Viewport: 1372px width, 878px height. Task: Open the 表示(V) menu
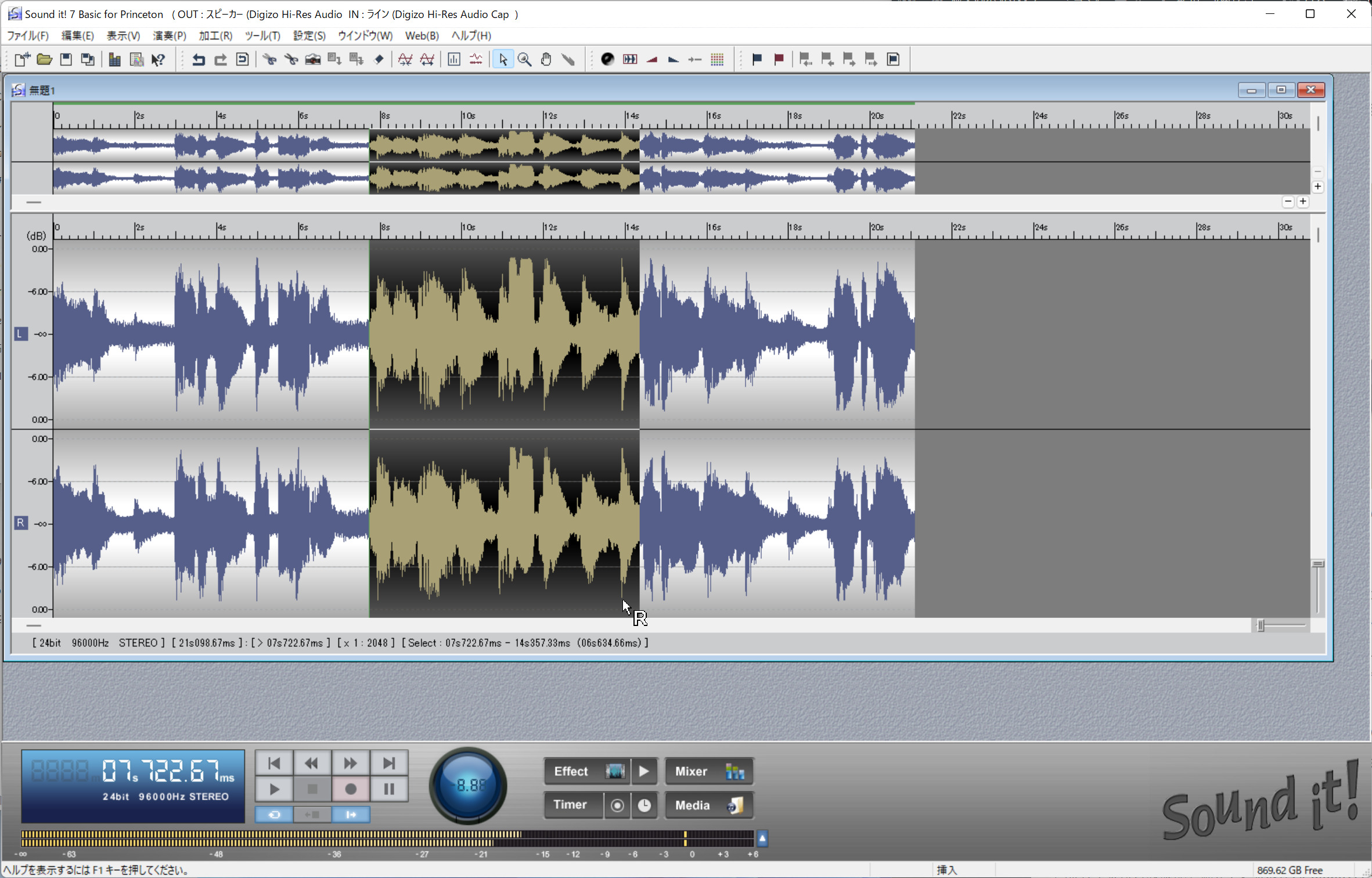tap(123, 35)
